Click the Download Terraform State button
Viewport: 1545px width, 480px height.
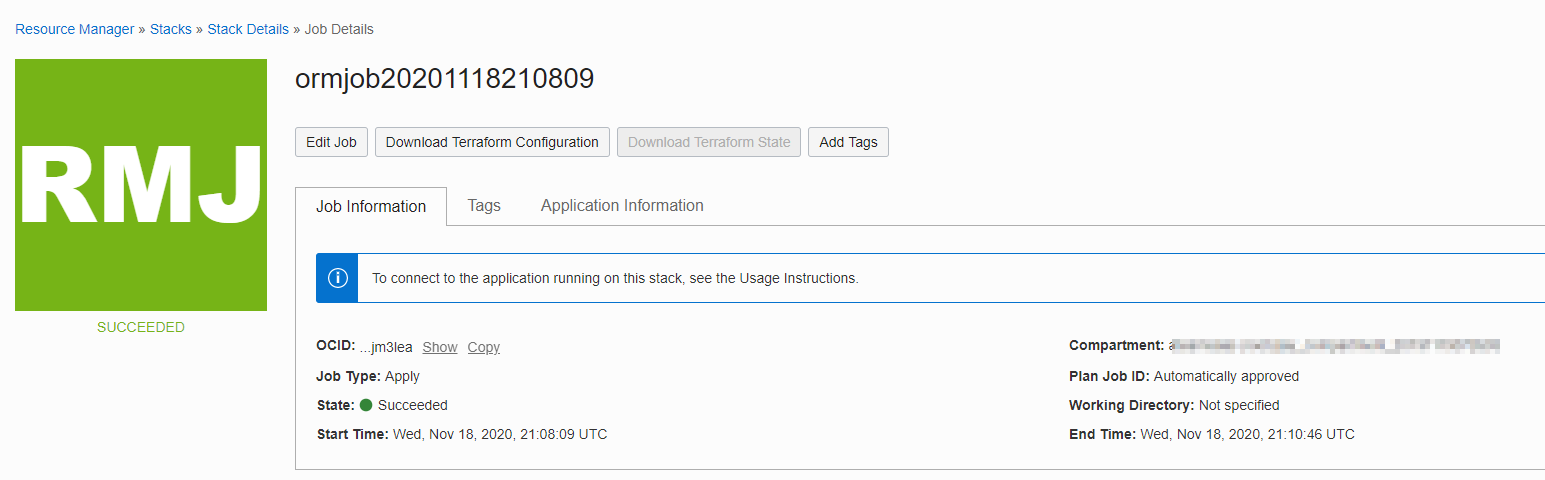tap(709, 142)
